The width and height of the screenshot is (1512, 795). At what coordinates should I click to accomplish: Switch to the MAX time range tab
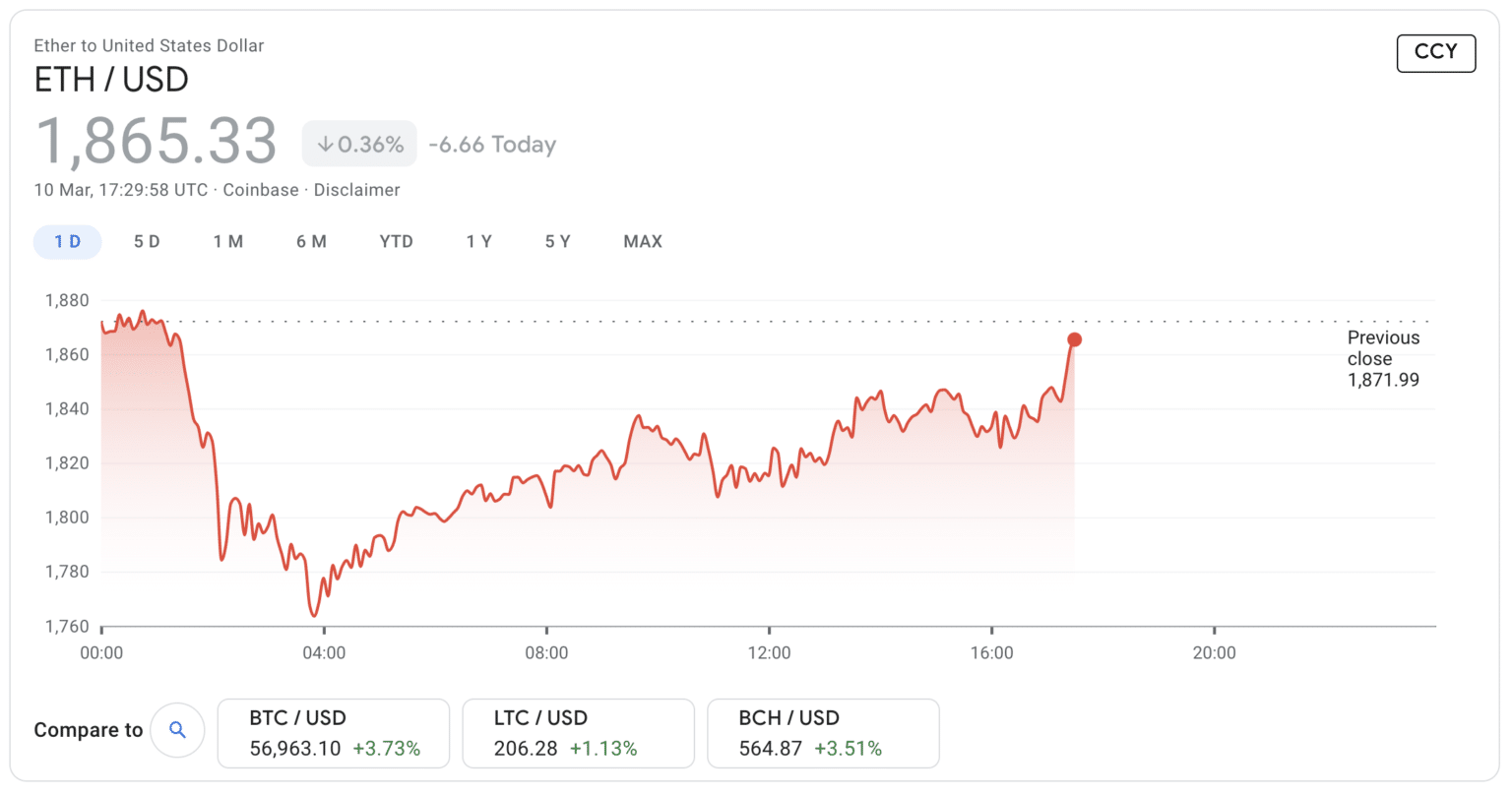(x=642, y=241)
